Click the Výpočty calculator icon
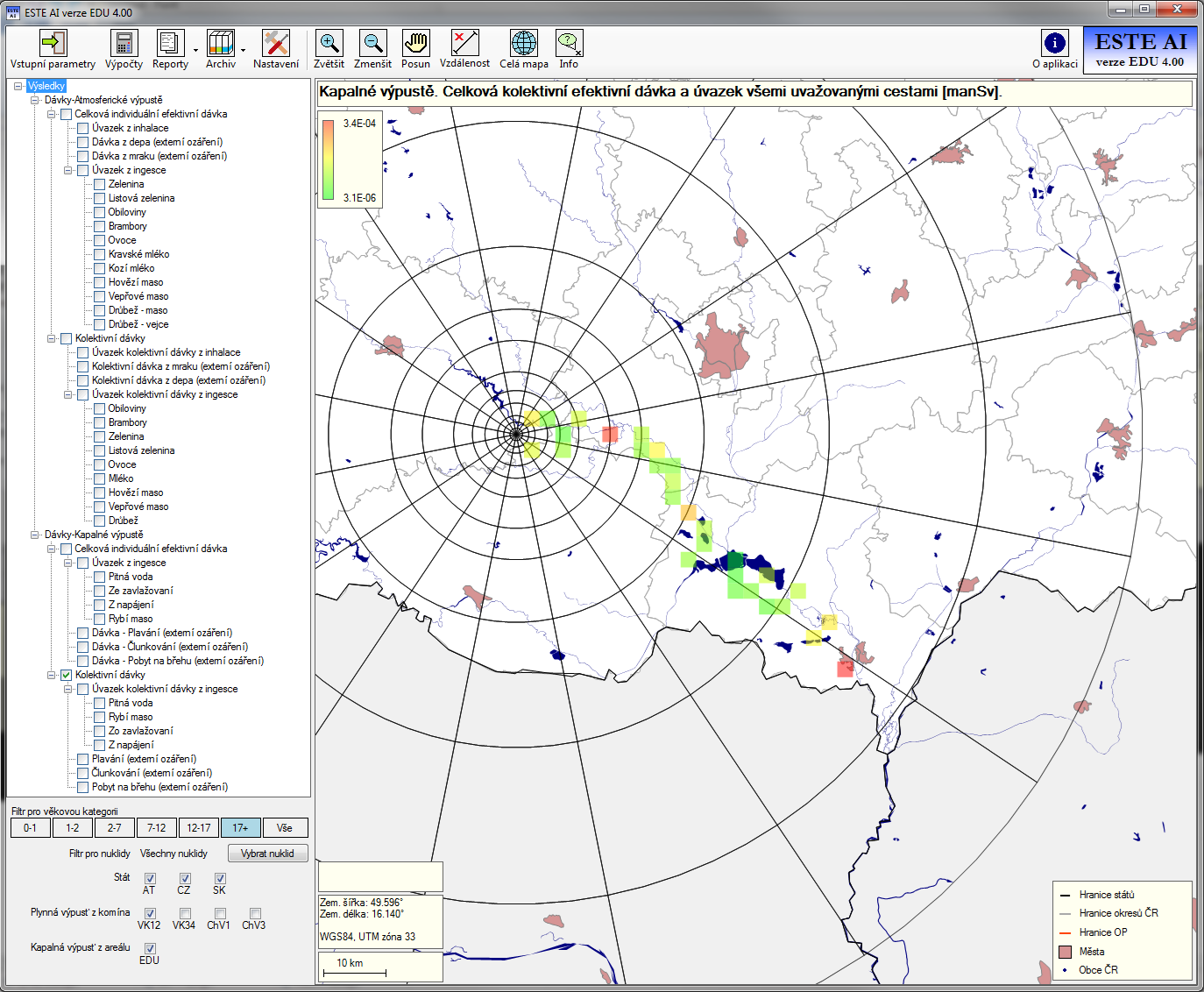The height and width of the screenshot is (992, 1204). click(124, 43)
